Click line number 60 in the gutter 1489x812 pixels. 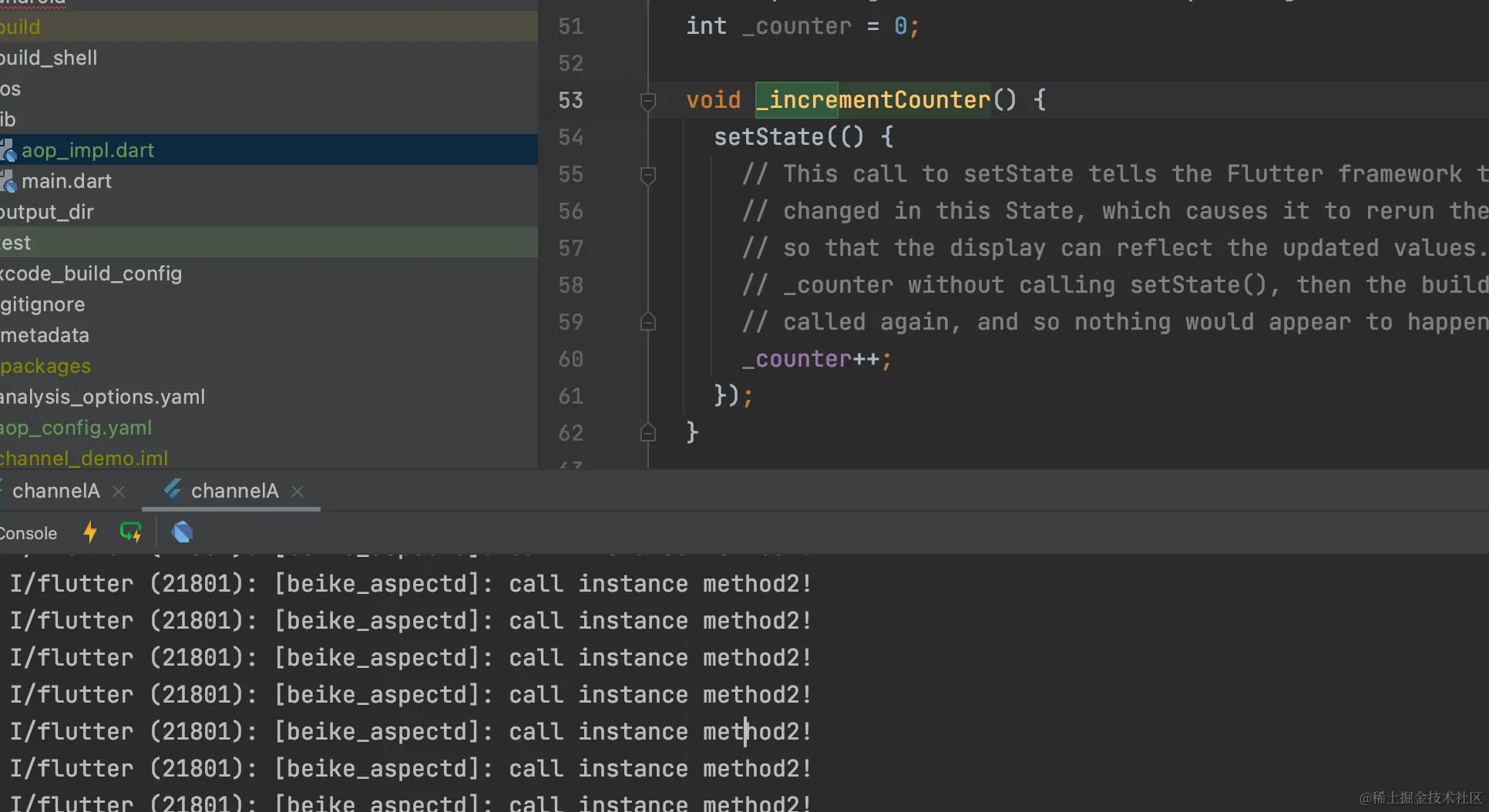click(570, 359)
